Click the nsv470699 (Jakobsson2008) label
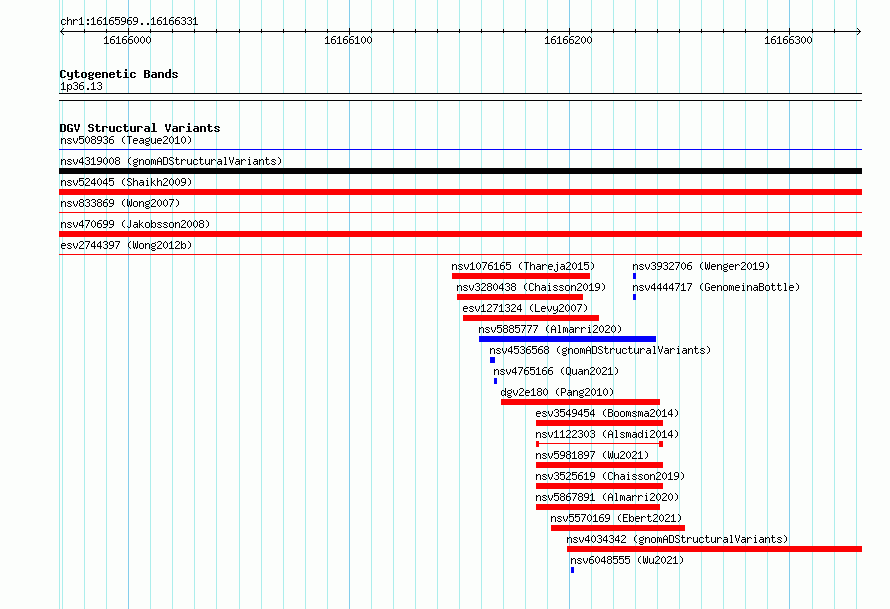Screen dimensions: 890x609 coord(135,224)
